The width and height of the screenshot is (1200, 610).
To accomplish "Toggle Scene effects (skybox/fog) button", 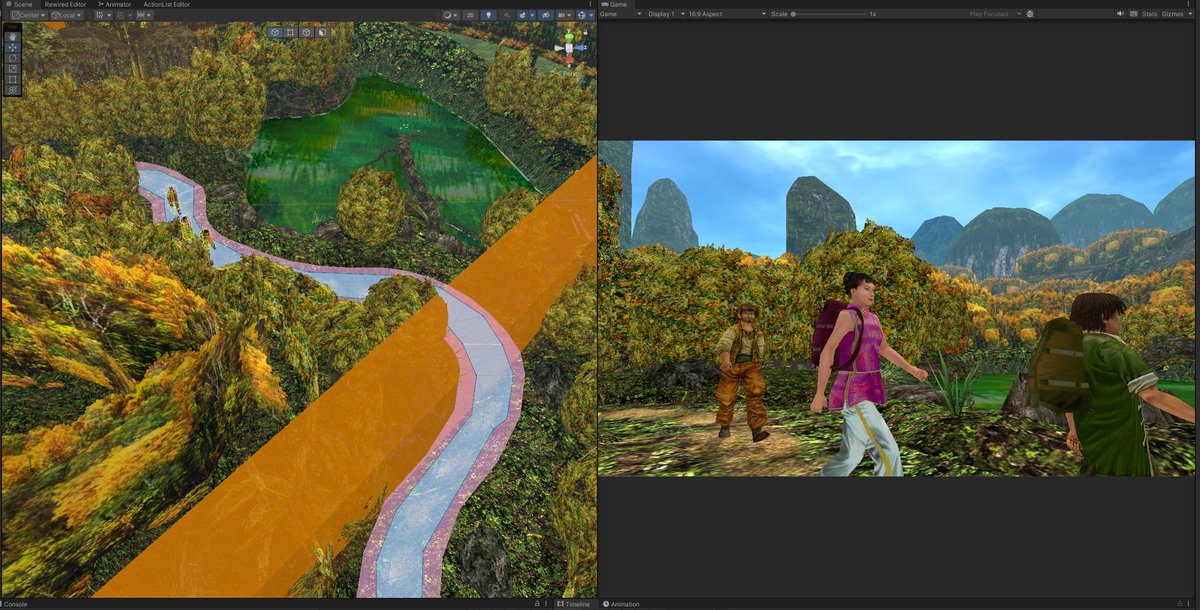I will (523, 15).
